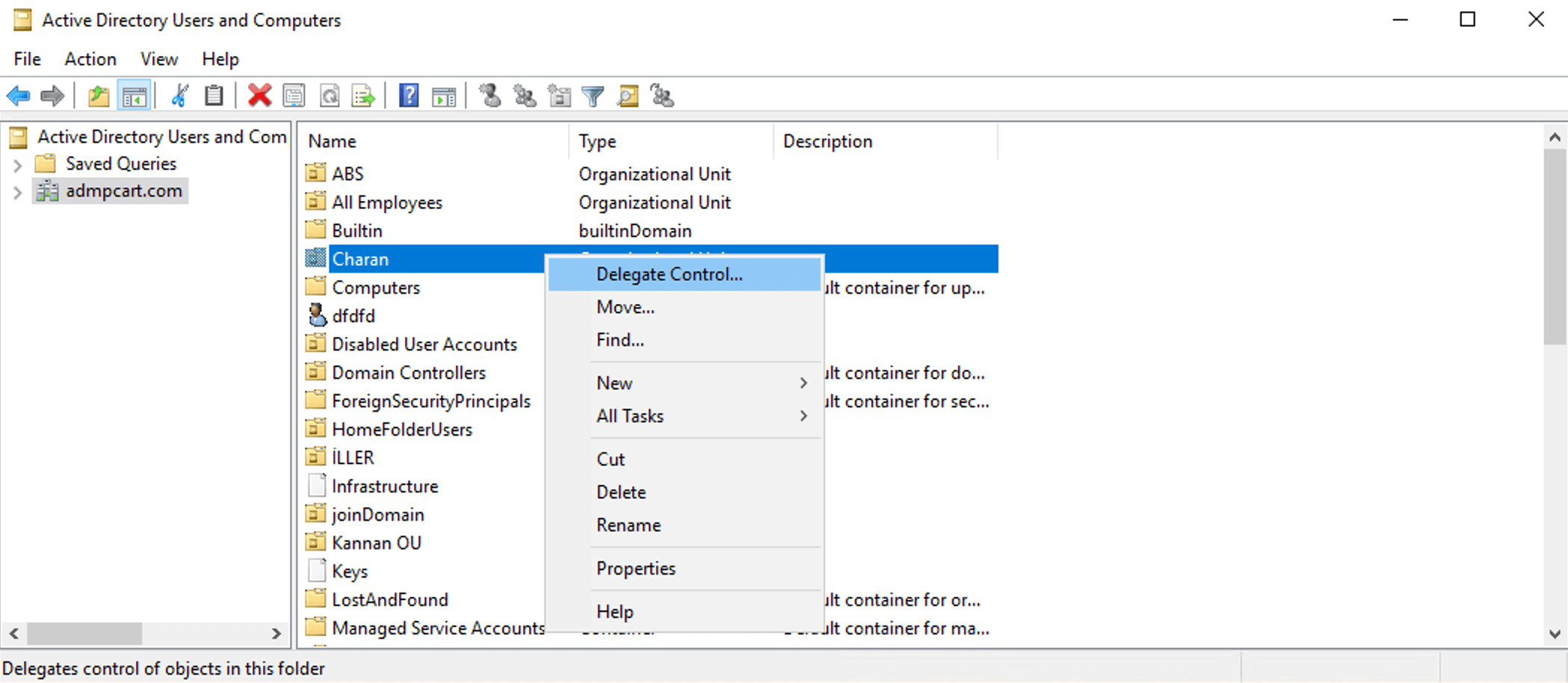Image resolution: width=1568 pixels, height=683 pixels.
Task: Expand the Saved Queries node
Action: point(16,164)
